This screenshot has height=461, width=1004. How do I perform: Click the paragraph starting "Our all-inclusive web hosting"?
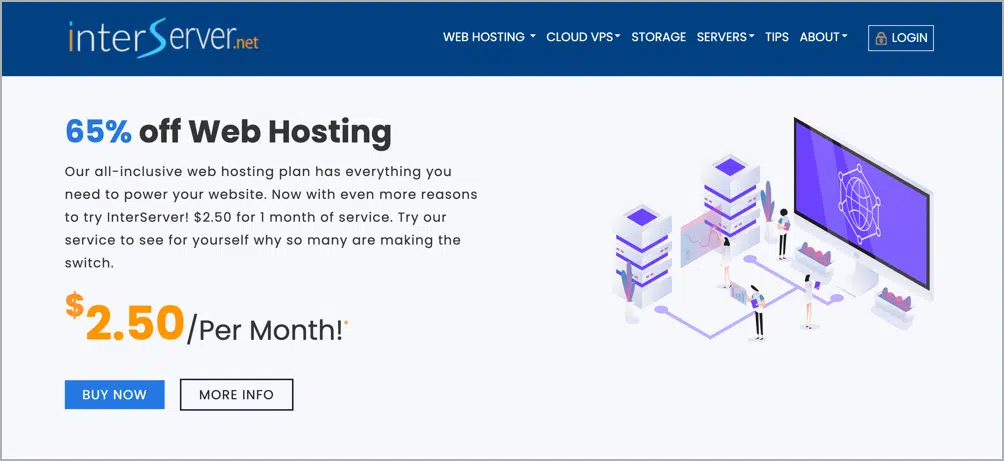[271, 217]
